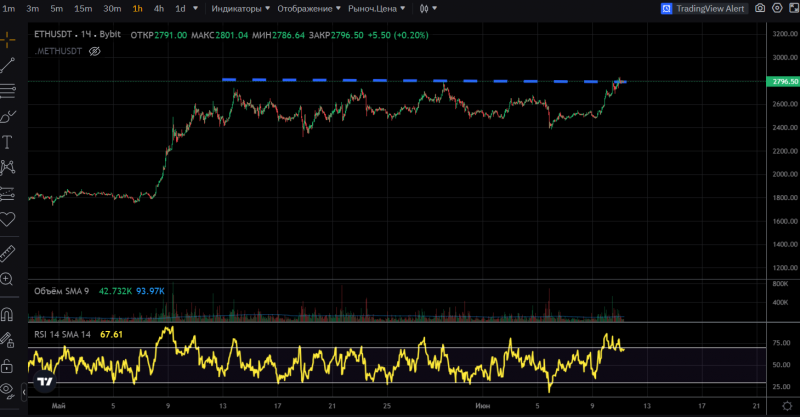This screenshot has height=417, width=800.
Task: Click the TradingView Alert button
Action: [704, 8]
